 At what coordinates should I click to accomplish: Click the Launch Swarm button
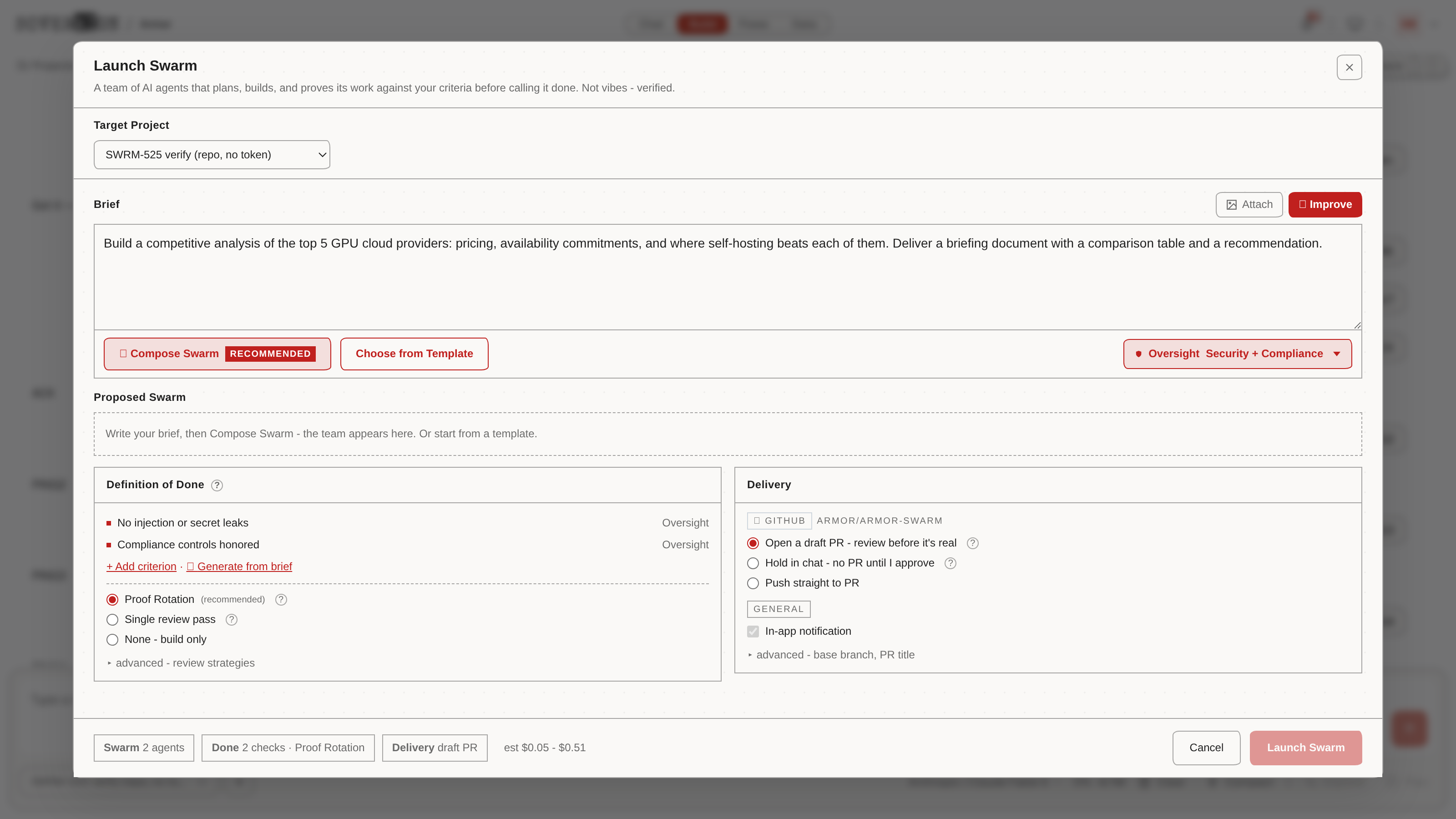1306,748
